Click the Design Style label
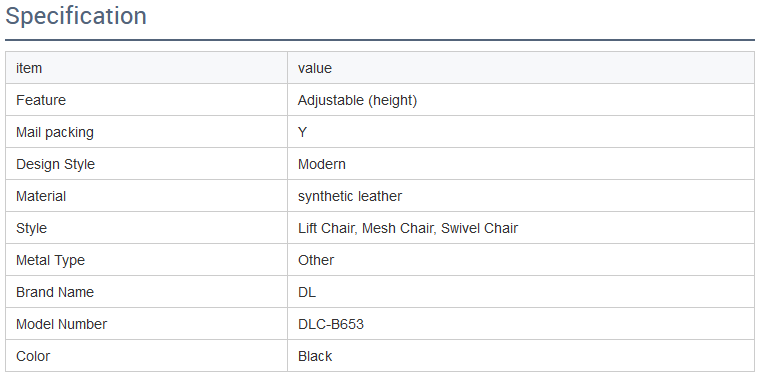Screen dimensions: 758x375 coord(55,164)
